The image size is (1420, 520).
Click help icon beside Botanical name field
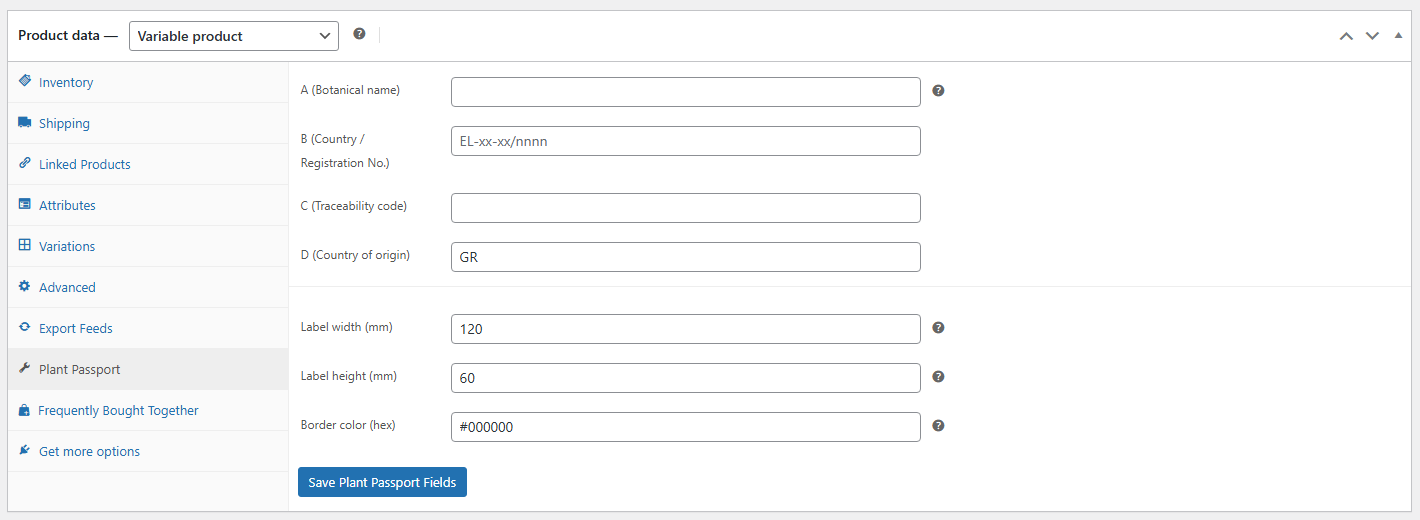(x=938, y=91)
